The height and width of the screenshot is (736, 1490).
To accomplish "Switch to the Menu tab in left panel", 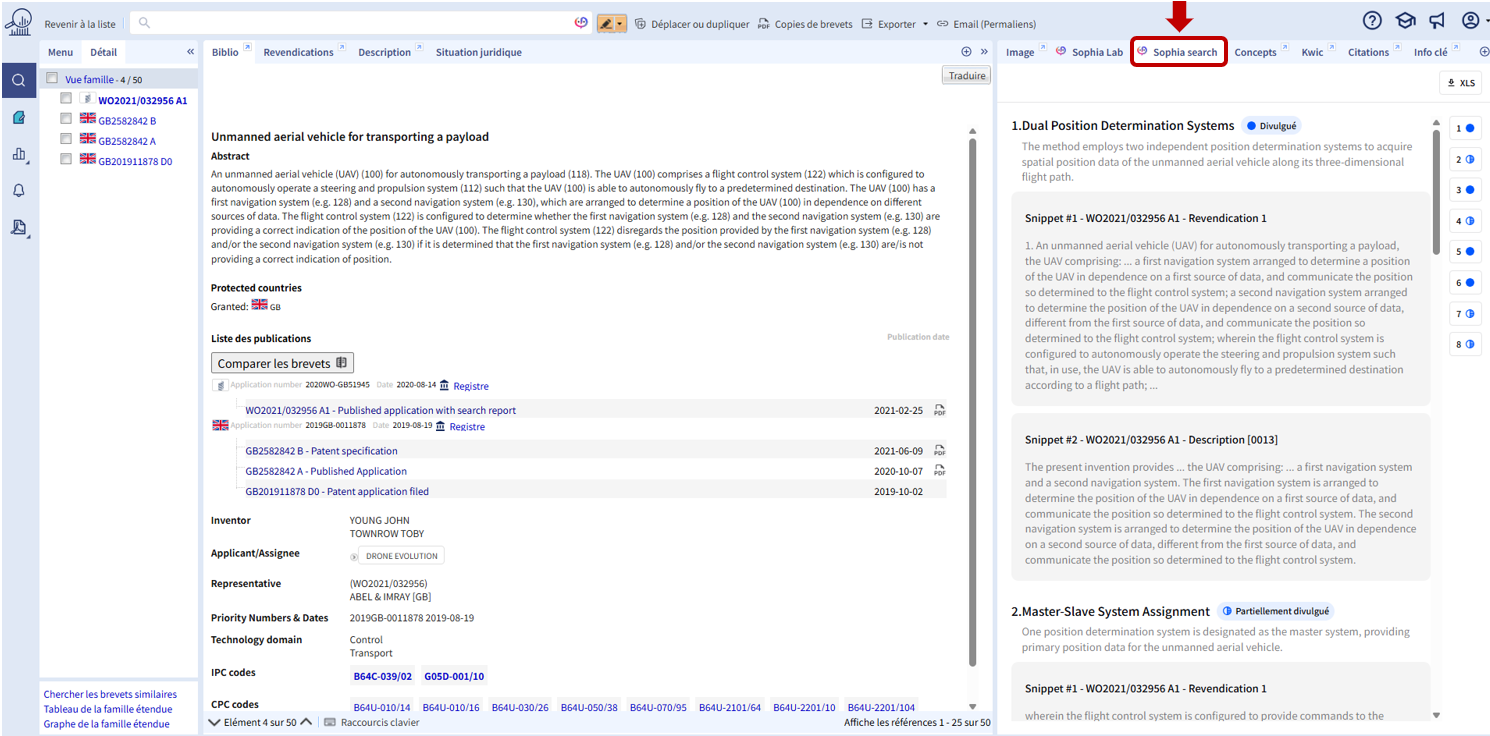I will click(60, 53).
